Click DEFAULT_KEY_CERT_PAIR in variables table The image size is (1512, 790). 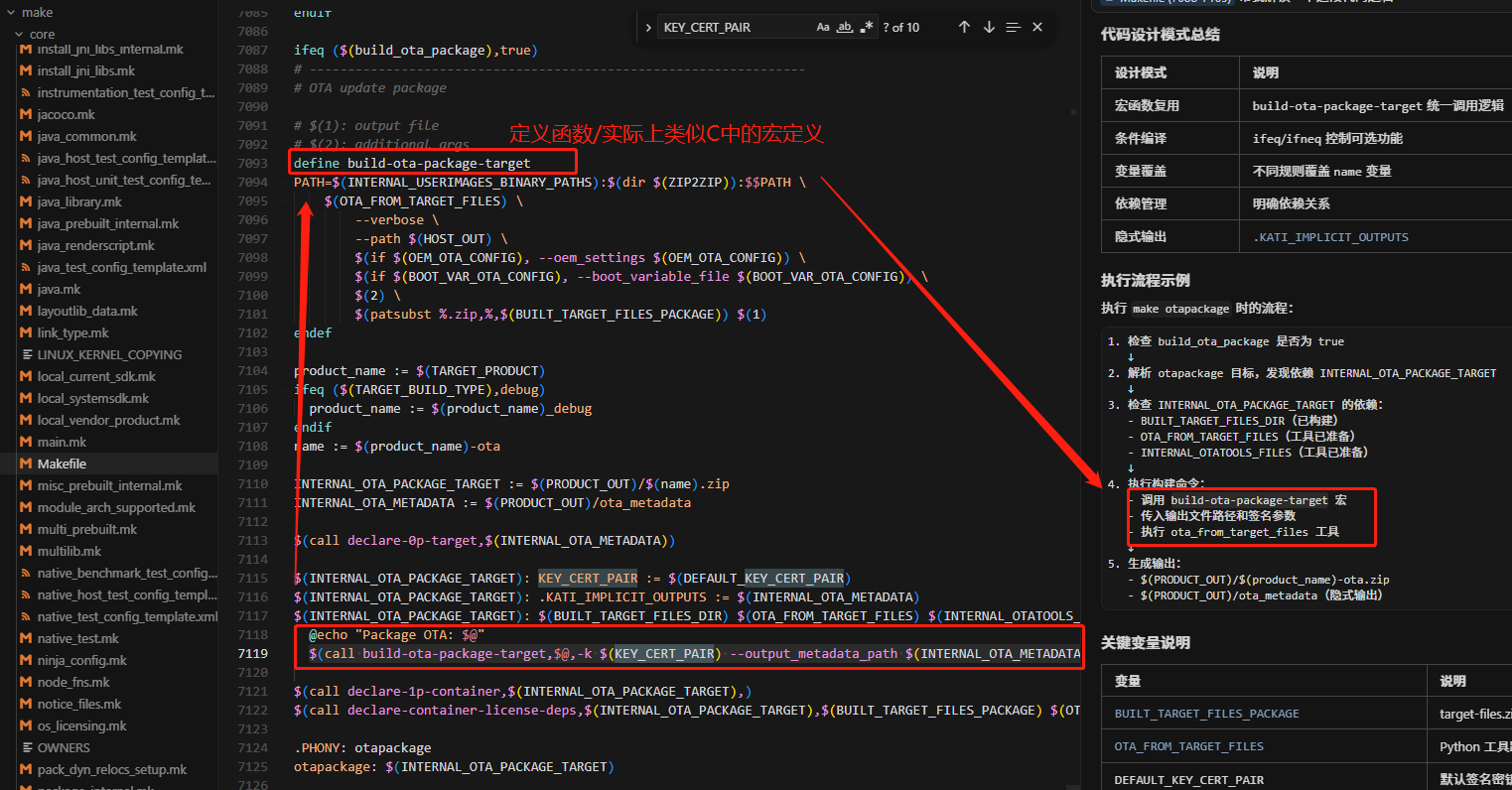click(1189, 780)
